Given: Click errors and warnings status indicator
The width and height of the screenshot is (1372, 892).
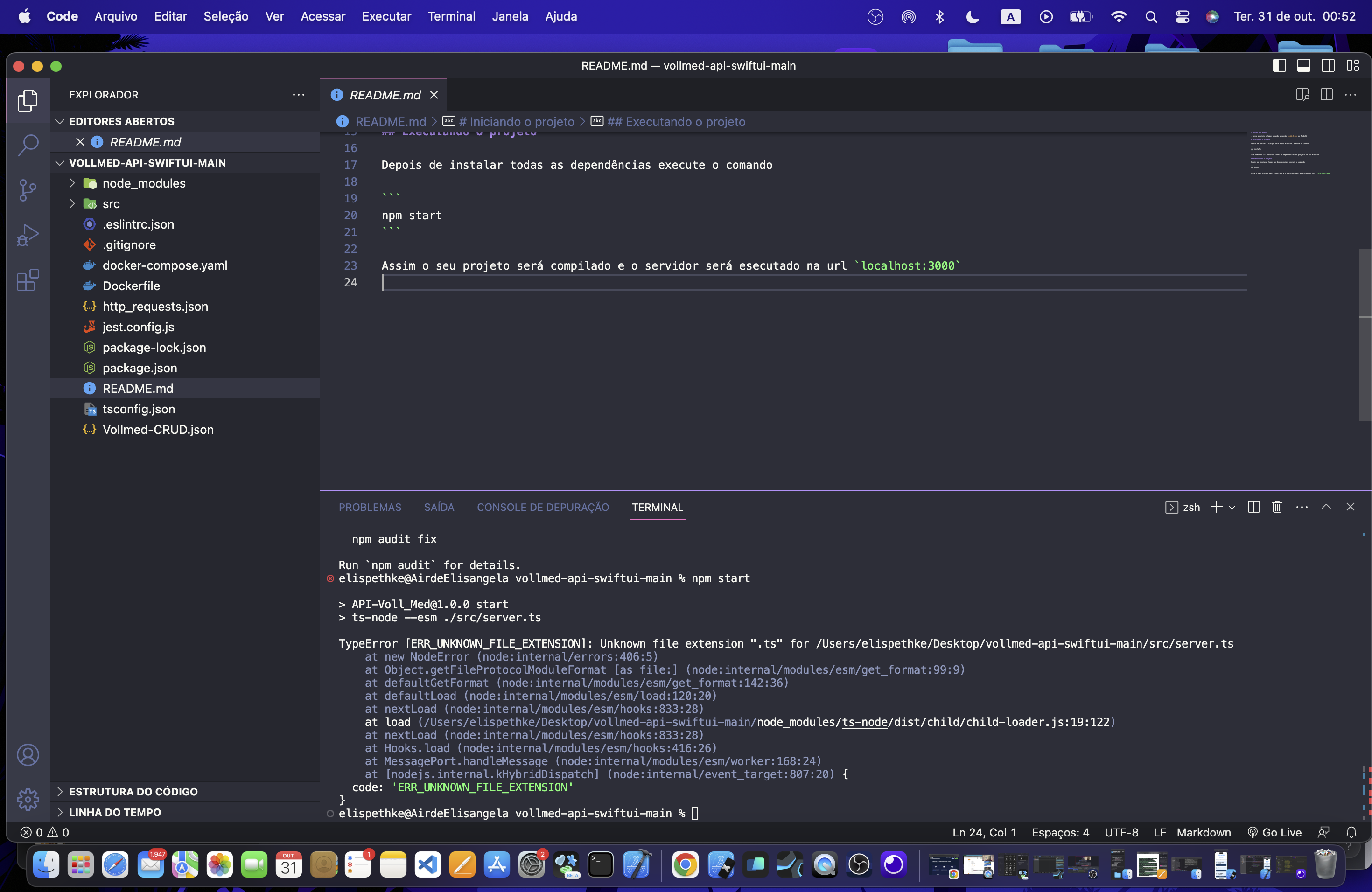Looking at the screenshot, I should tap(44, 832).
